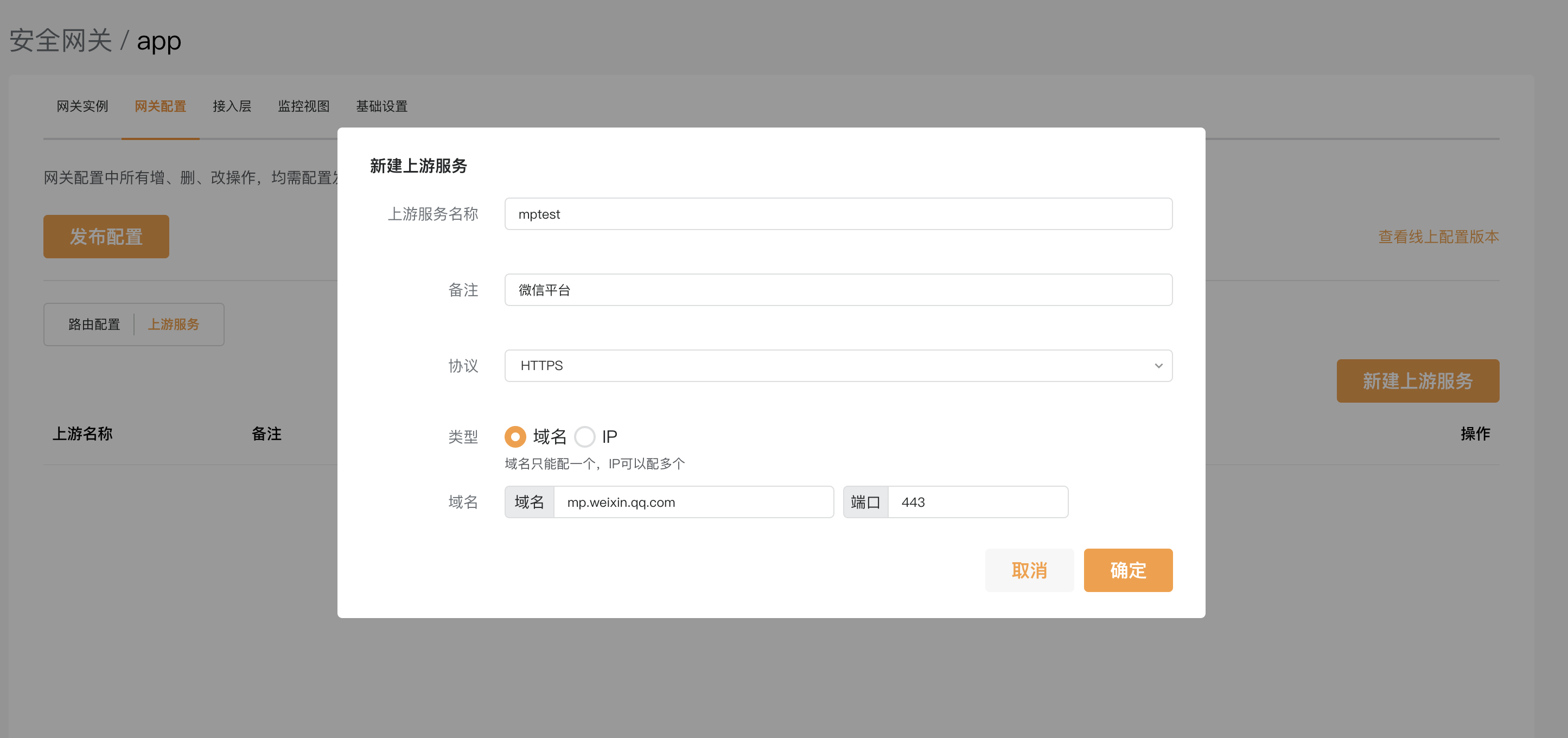
Task: Switch to the 网关配置 tab
Action: pos(160,106)
